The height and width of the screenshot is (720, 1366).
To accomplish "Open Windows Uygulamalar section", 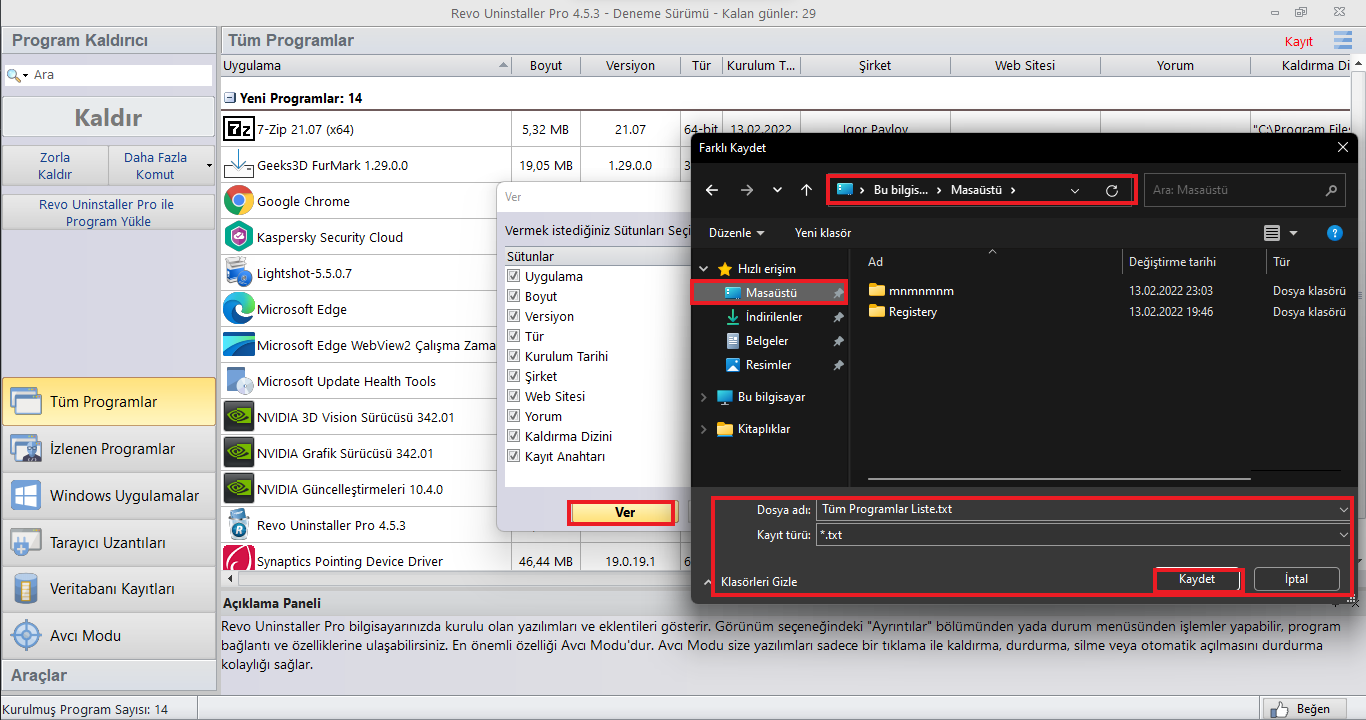I will (x=108, y=496).
